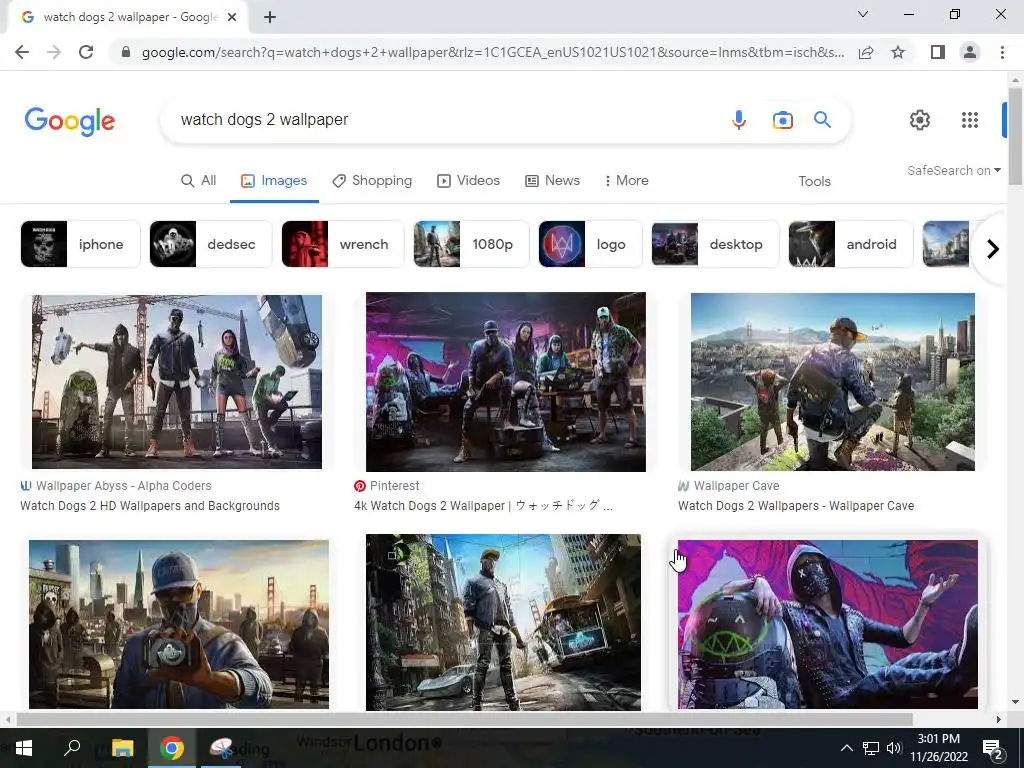Switch to the All results tab
This screenshot has width=1024, height=768.
[199, 180]
